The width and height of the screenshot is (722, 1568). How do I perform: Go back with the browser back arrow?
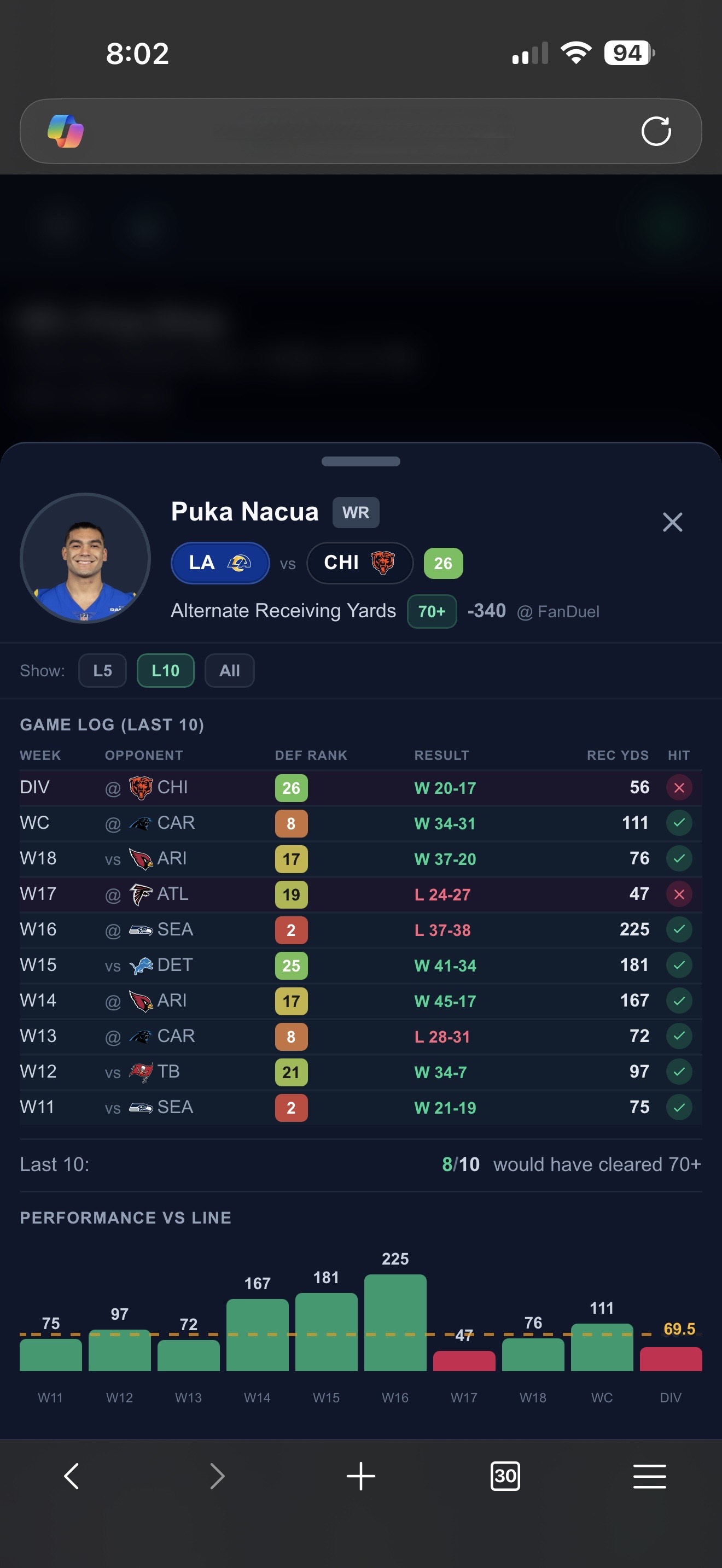point(72,1476)
